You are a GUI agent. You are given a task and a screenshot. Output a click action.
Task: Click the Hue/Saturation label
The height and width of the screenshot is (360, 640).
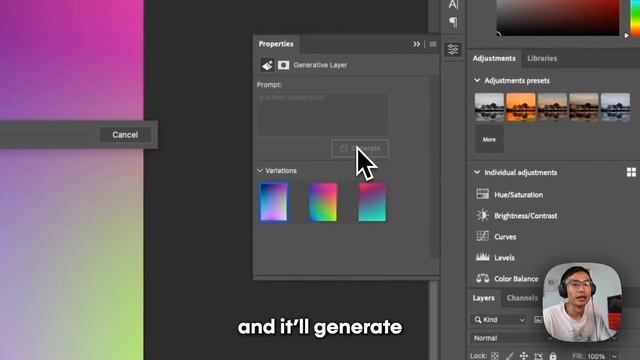(x=518, y=195)
